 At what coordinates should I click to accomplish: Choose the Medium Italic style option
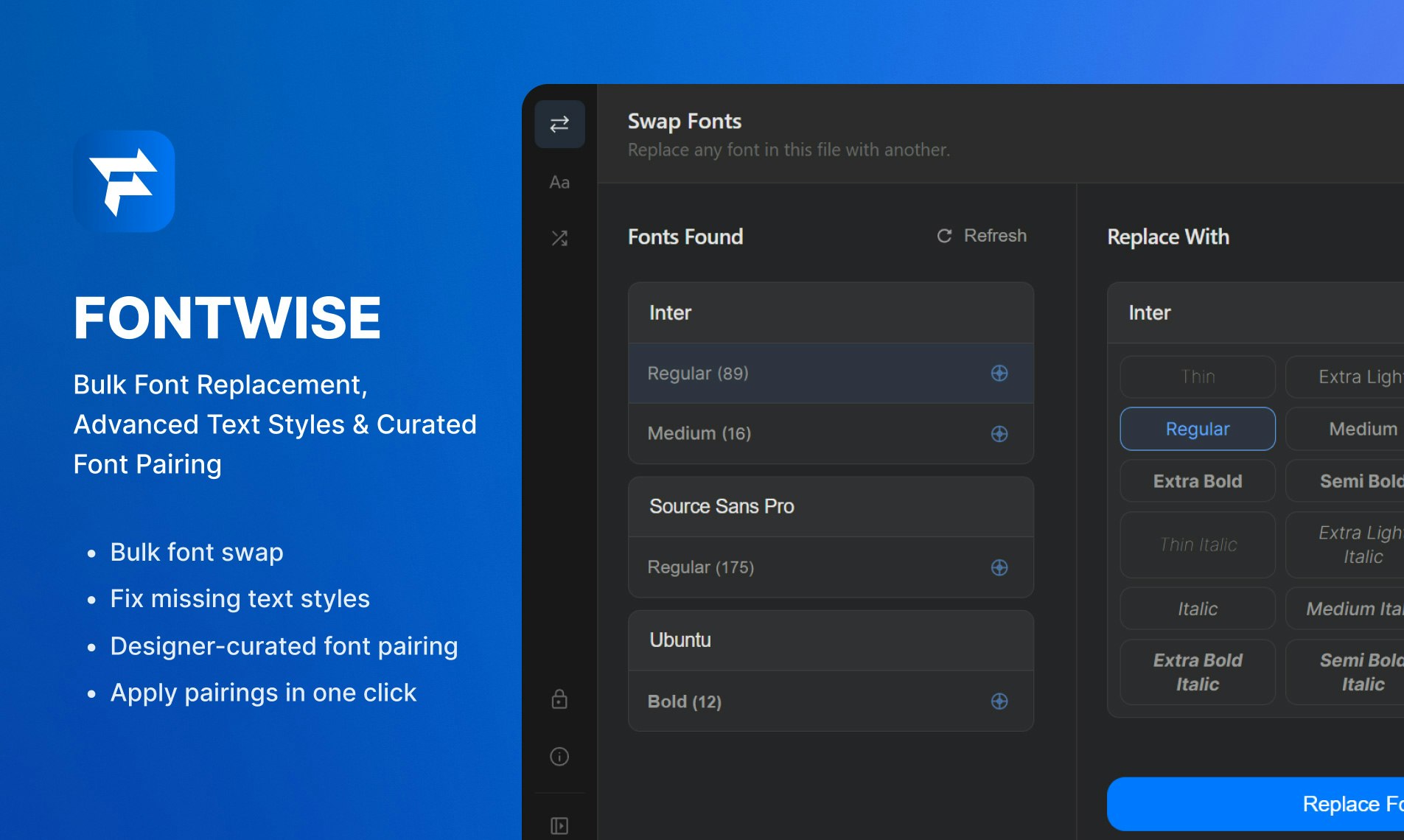1345,609
